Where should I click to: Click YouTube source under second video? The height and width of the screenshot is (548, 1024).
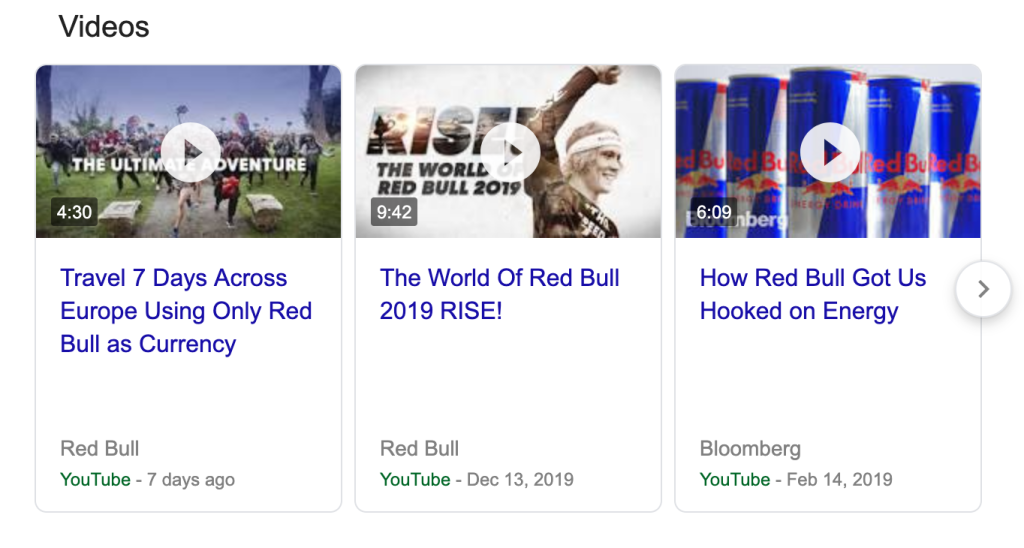[x=415, y=479]
